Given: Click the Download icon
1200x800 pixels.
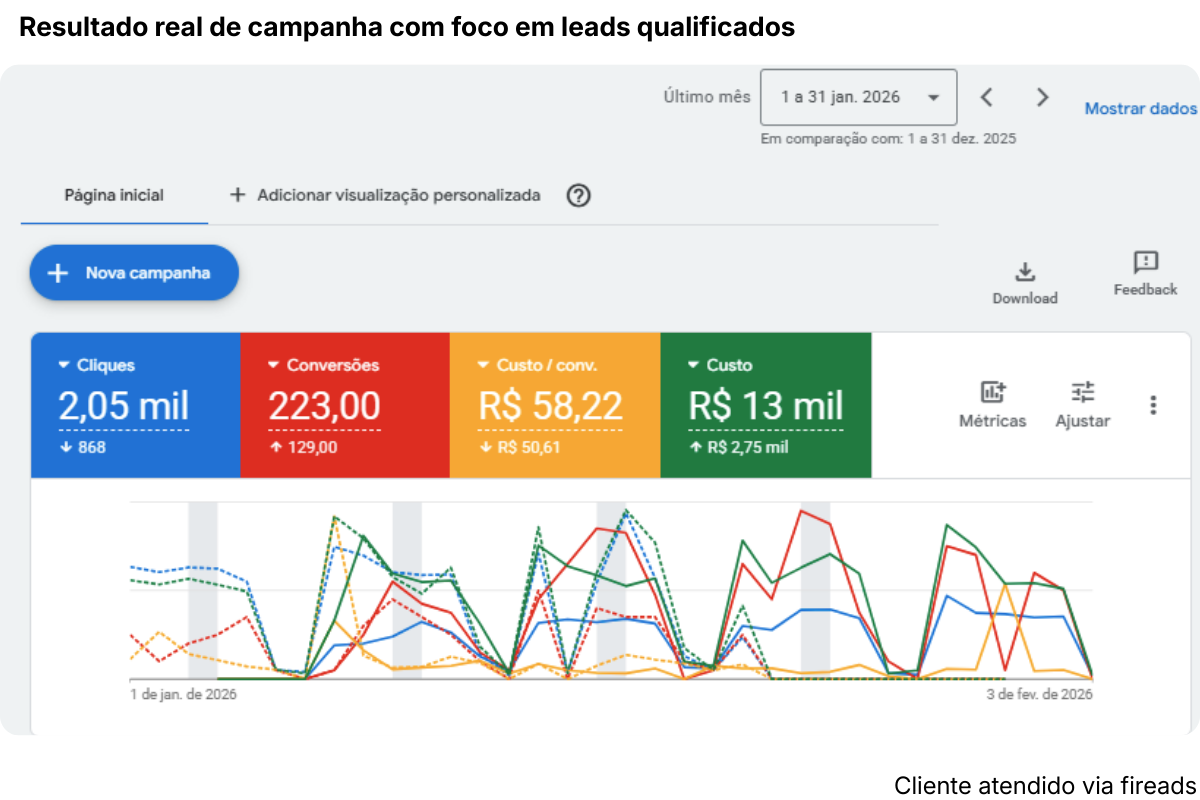Looking at the screenshot, I should [x=1025, y=271].
